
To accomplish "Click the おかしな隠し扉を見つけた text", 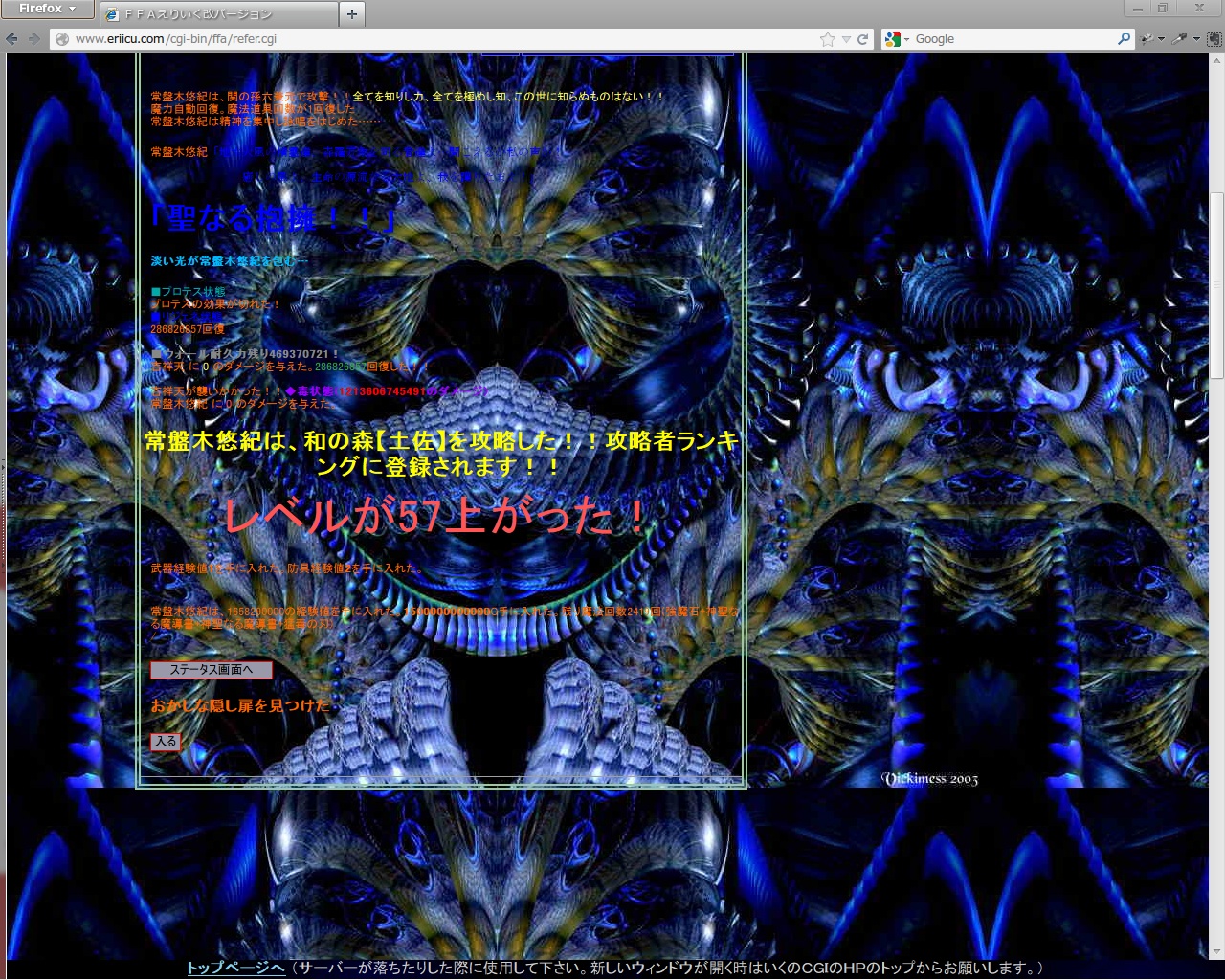I will tap(240, 705).
